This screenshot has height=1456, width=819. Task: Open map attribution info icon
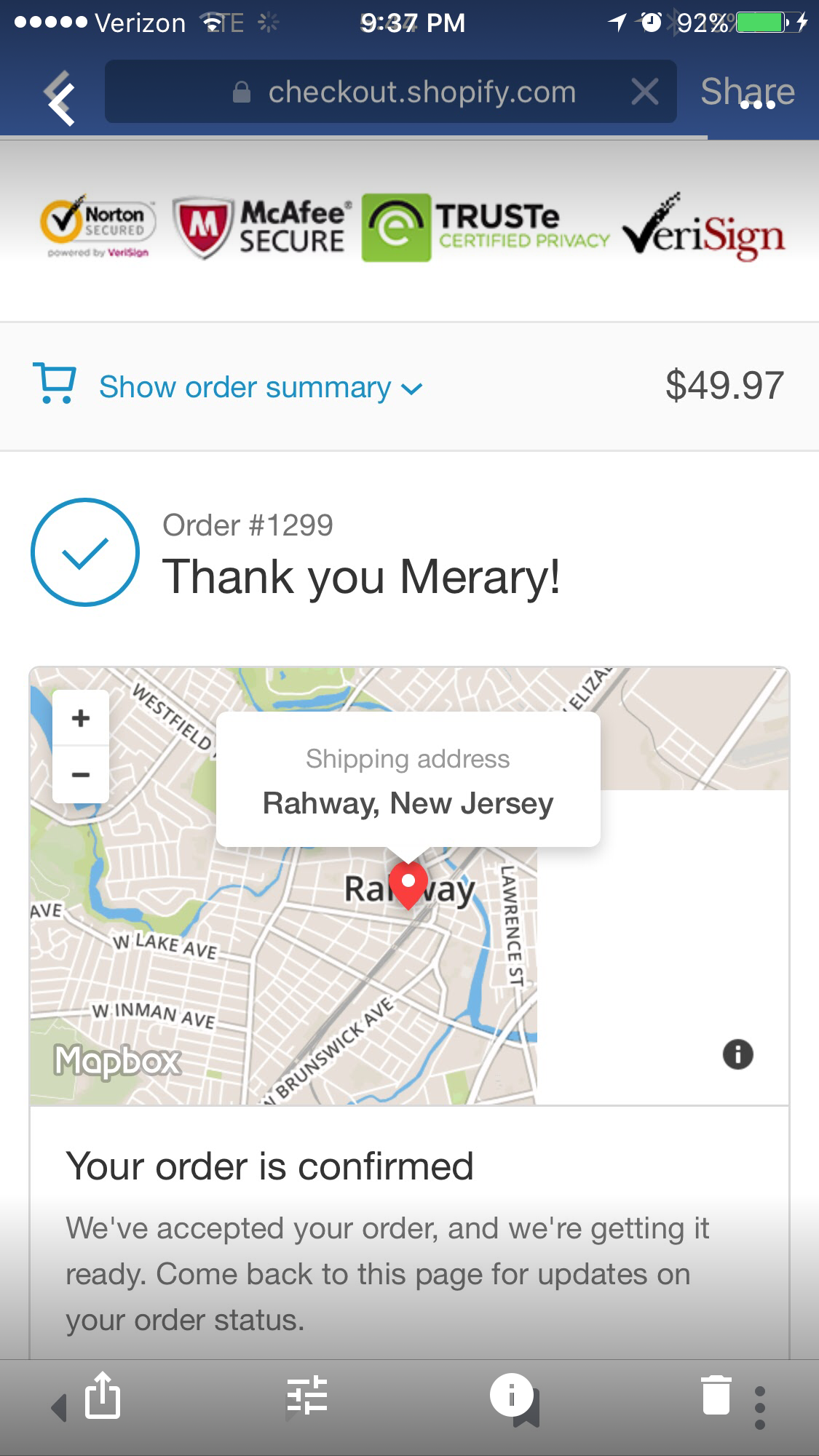737,1054
